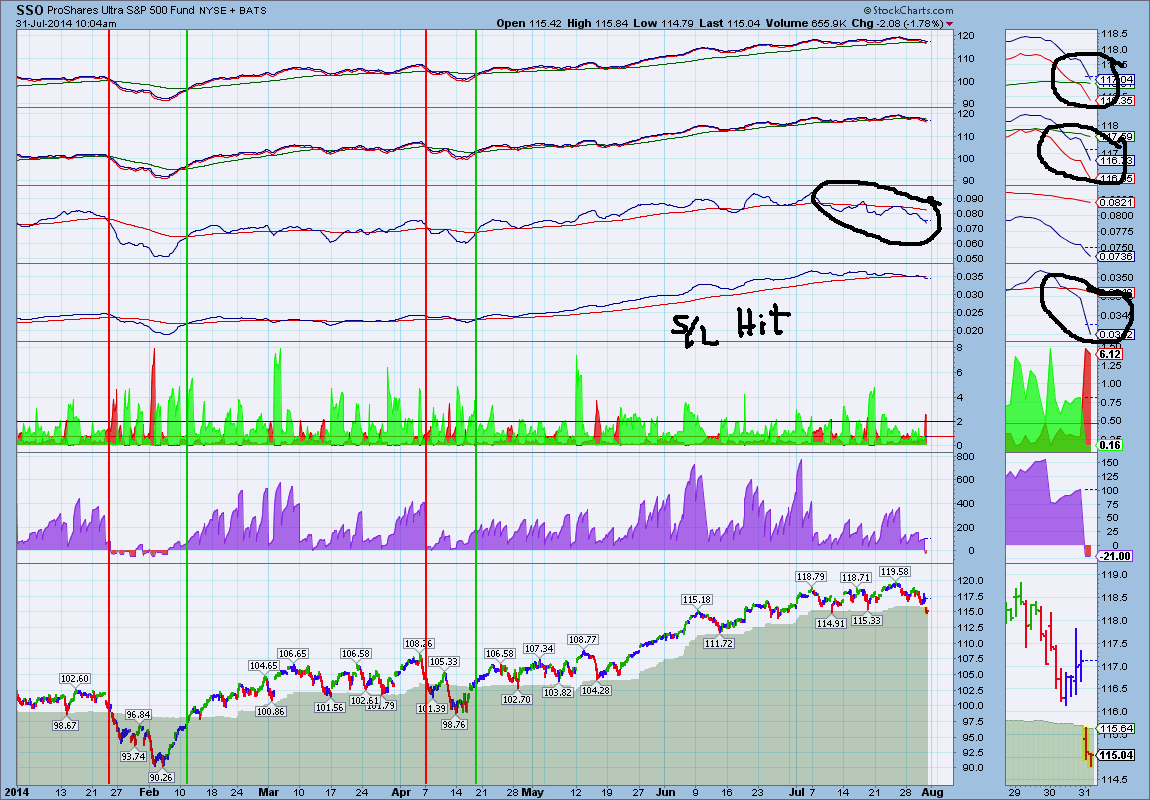Click the 96.84 price label

click(x=138, y=714)
